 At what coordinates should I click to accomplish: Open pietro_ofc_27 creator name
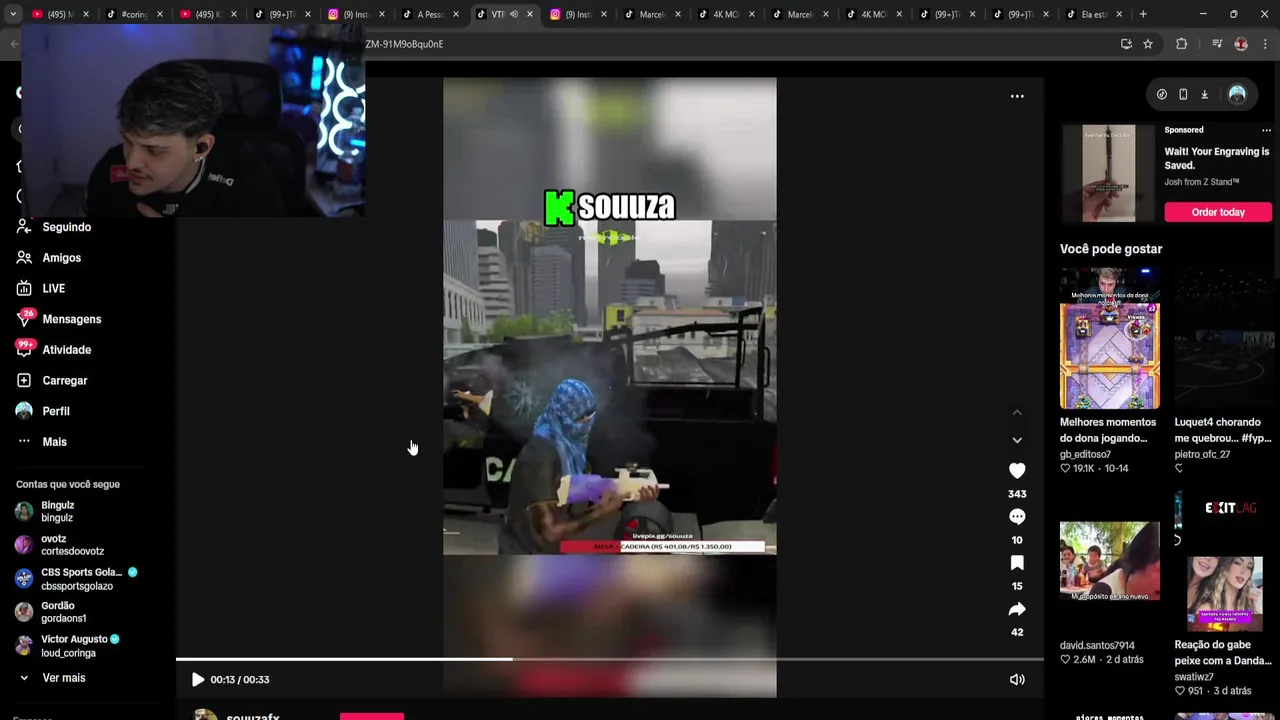1202,454
